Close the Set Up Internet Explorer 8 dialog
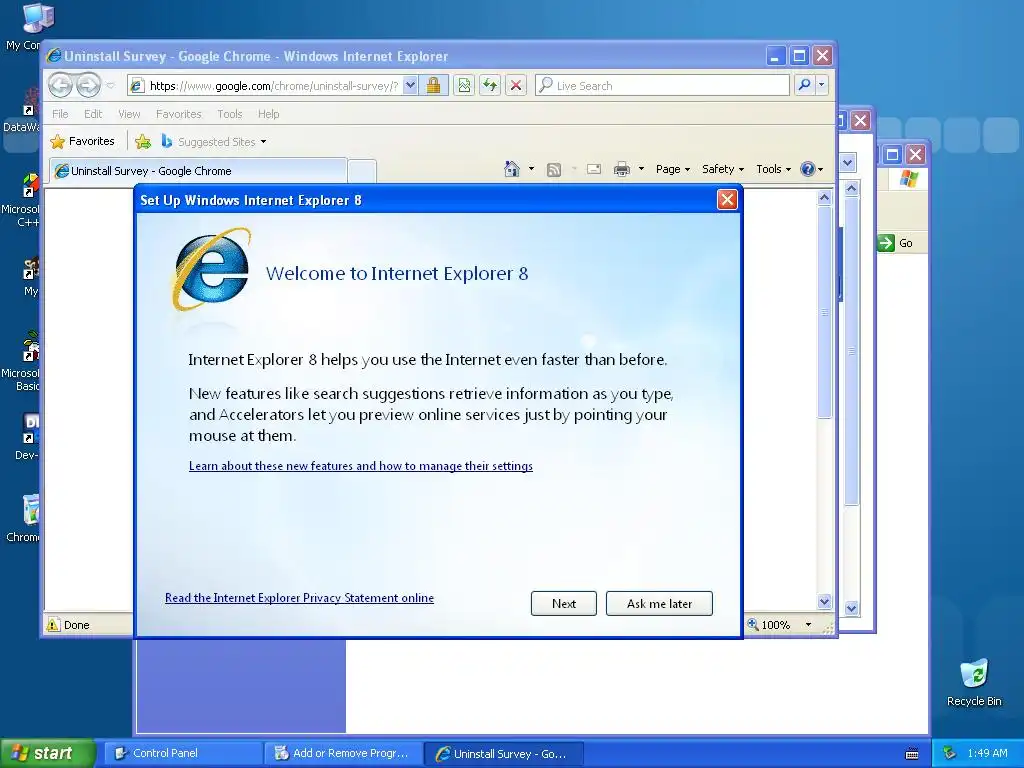 (x=727, y=200)
